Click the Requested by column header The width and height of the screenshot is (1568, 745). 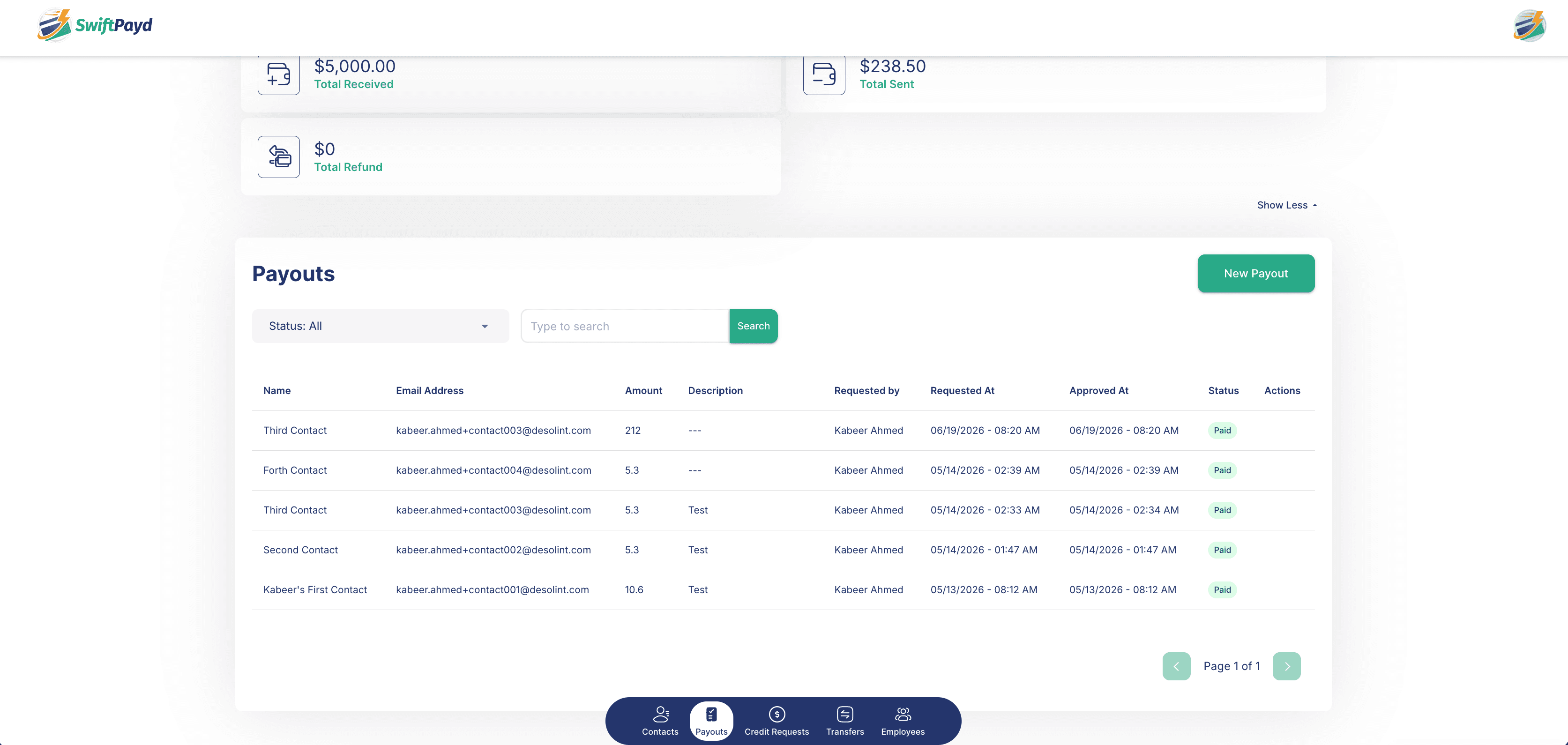pos(867,391)
